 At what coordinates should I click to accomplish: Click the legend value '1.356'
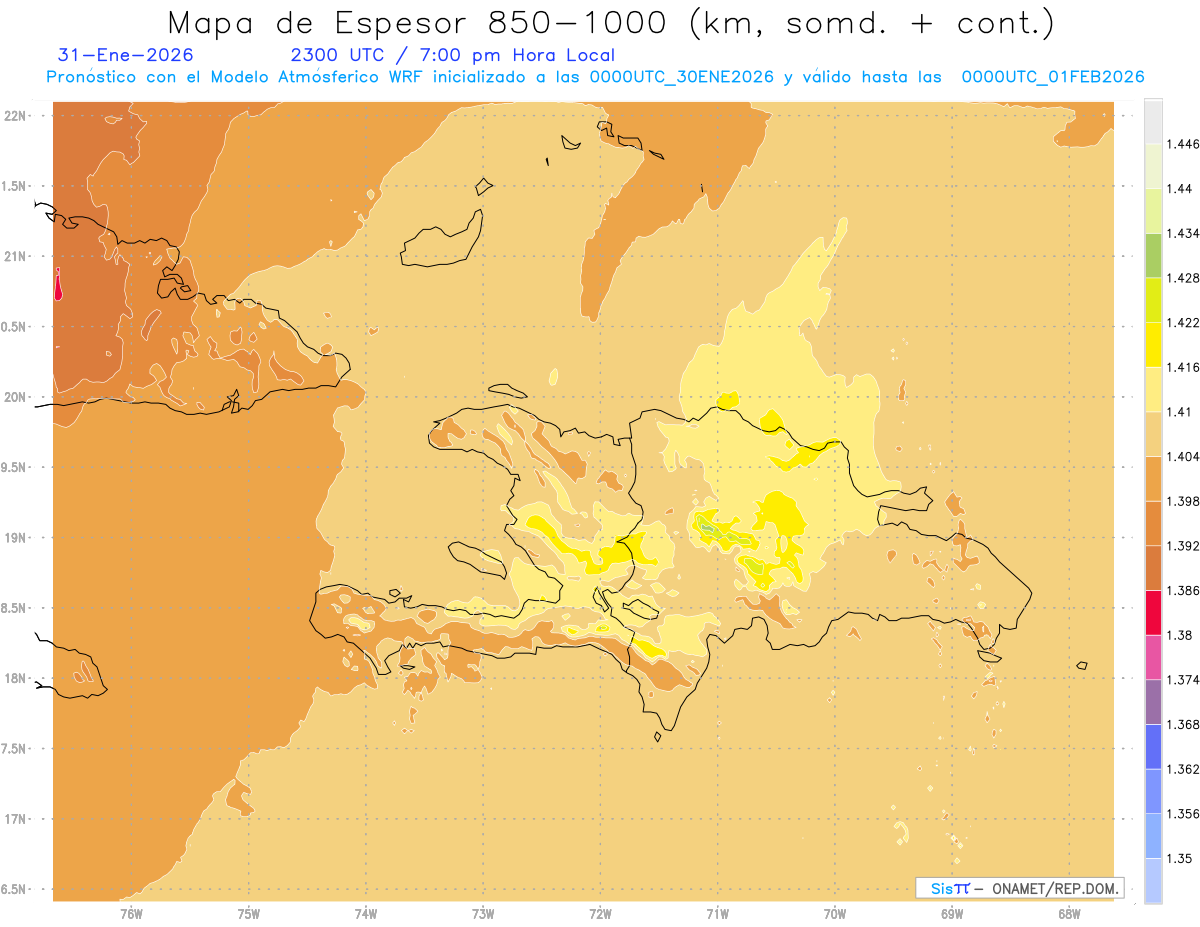[x=1185, y=814]
